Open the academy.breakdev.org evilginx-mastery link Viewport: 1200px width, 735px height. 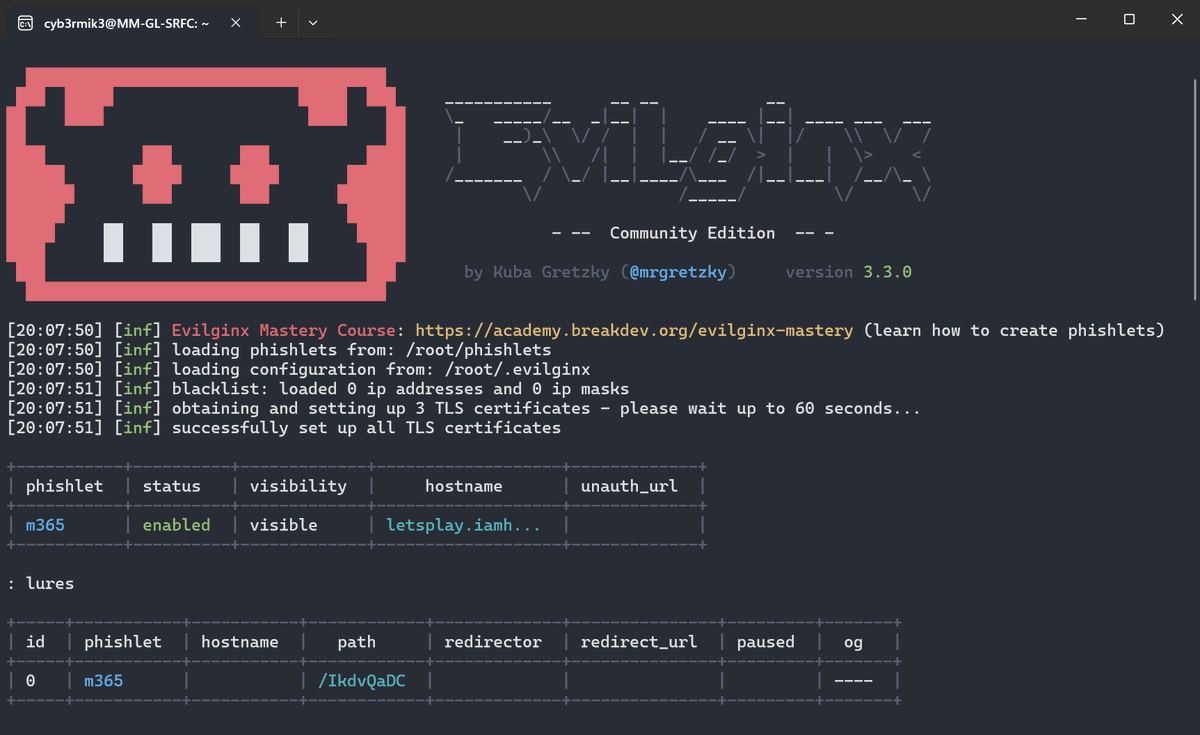pos(634,330)
